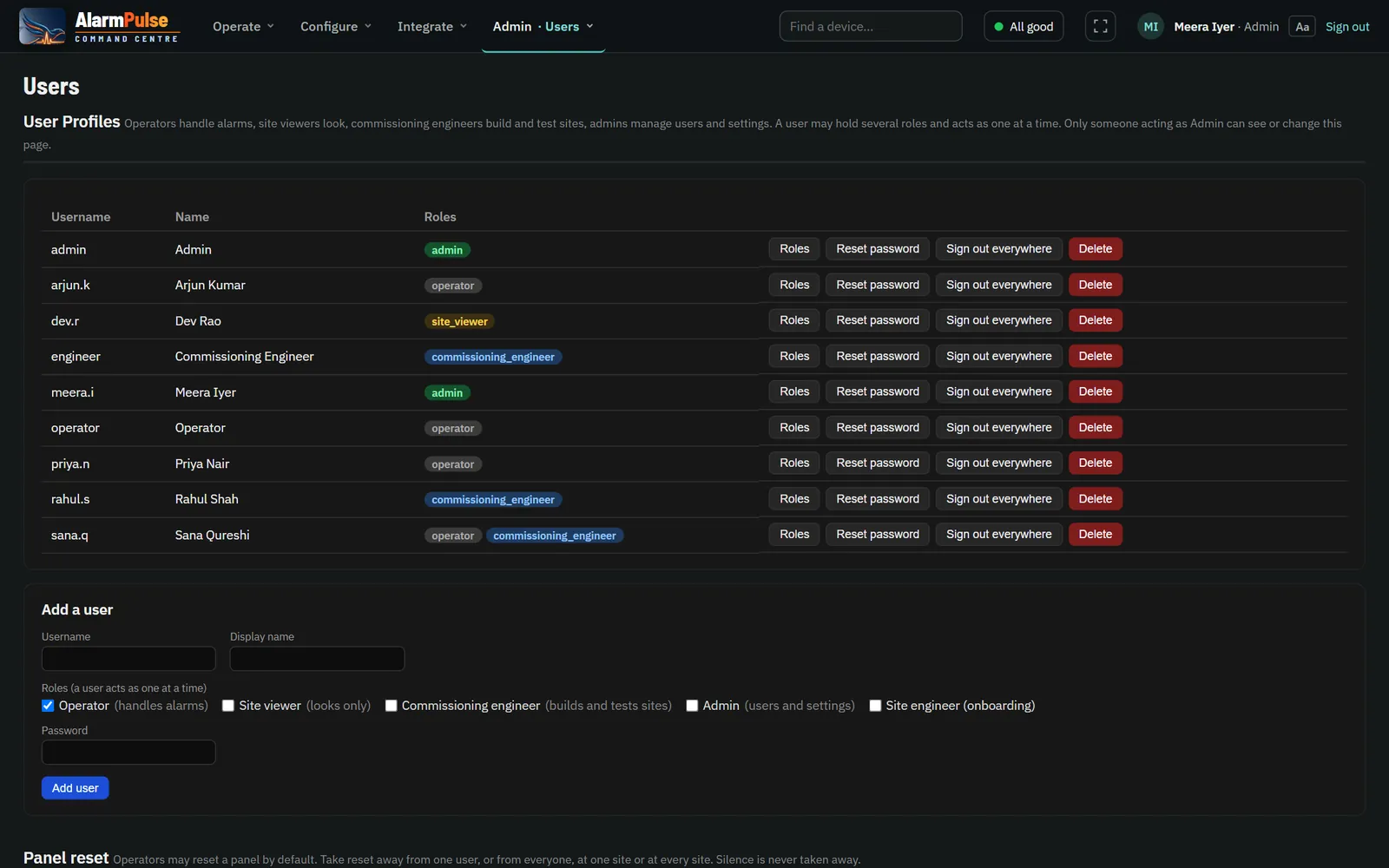This screenshot has height=868, width=1389.
Task: Check the Site engineer (onboarding) checkbox
Action: click(x=875, y=706)
